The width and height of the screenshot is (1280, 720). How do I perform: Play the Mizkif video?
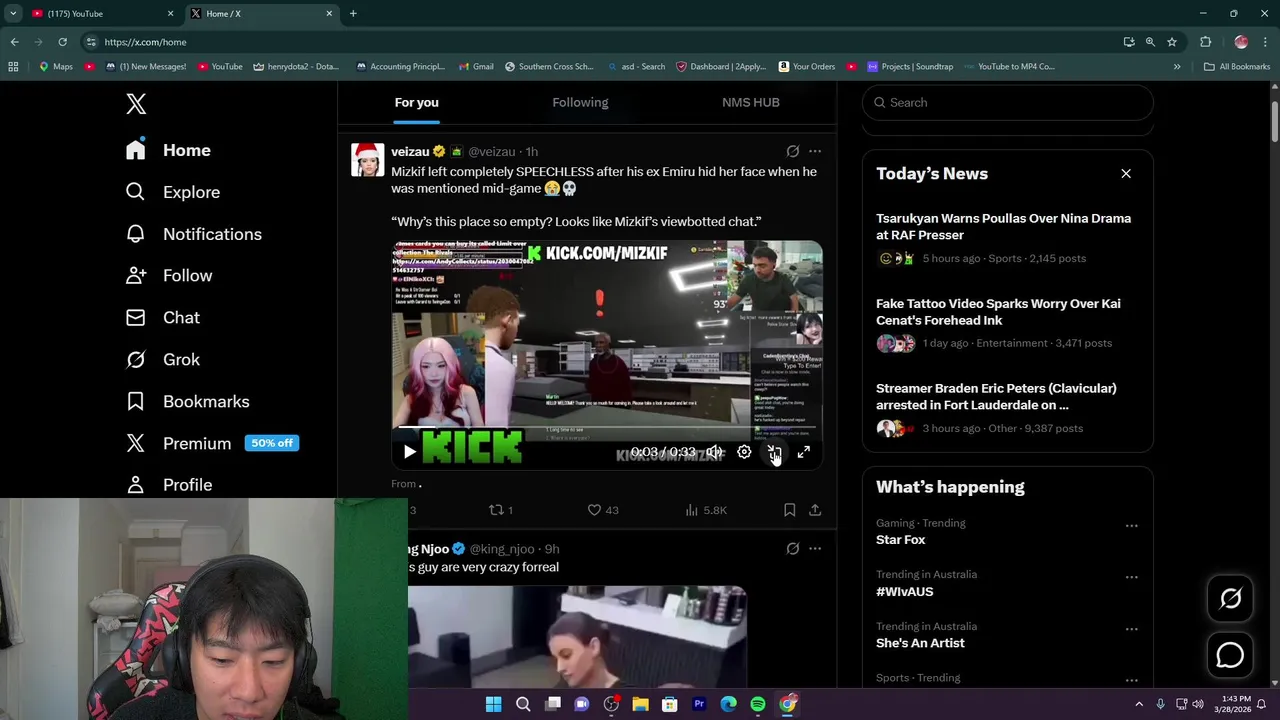point(409,452)
